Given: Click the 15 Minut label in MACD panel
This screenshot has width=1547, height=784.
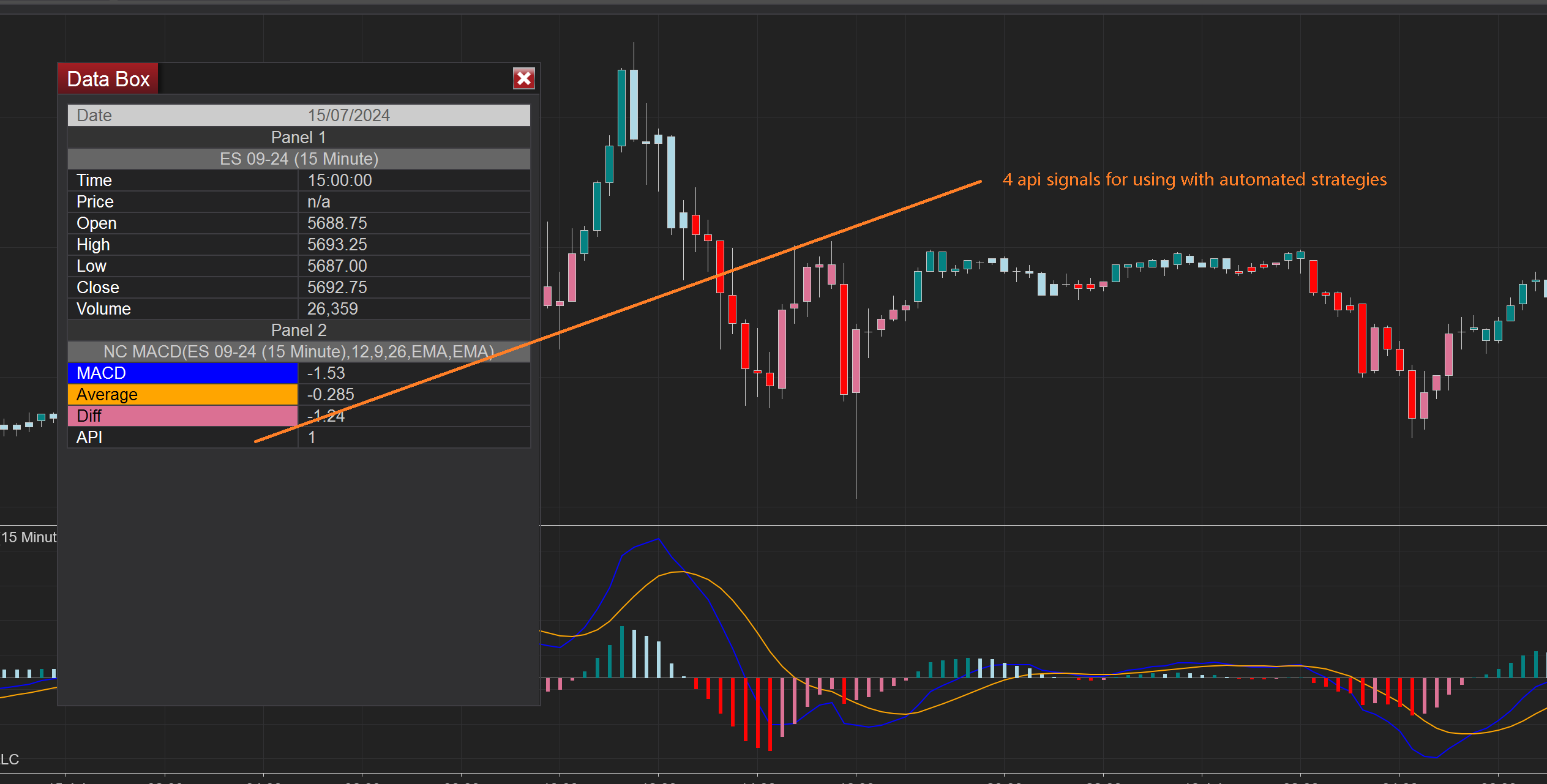Looking at the screenshot, I should click(29, 537).
